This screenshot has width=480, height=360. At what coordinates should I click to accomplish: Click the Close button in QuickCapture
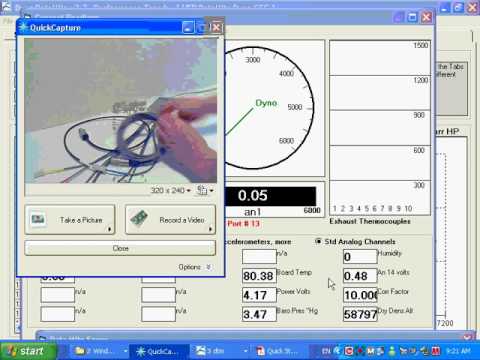120,248
